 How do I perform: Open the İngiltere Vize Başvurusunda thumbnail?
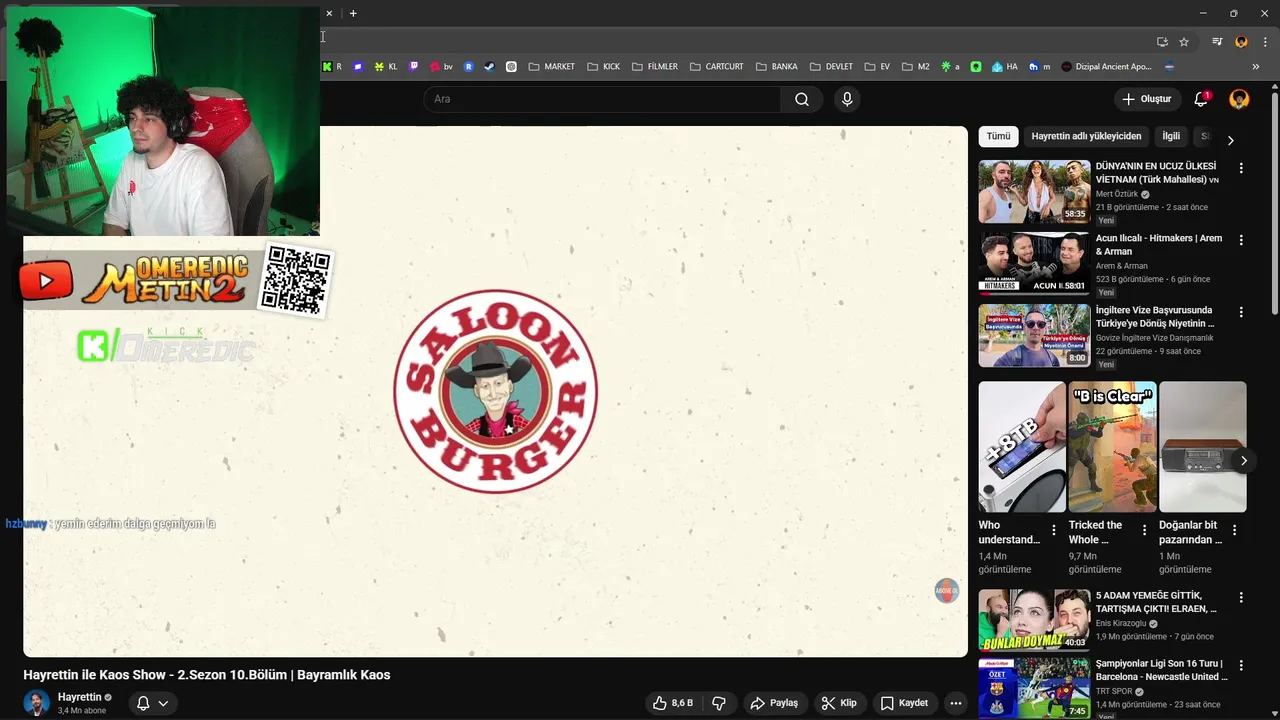1034,335
